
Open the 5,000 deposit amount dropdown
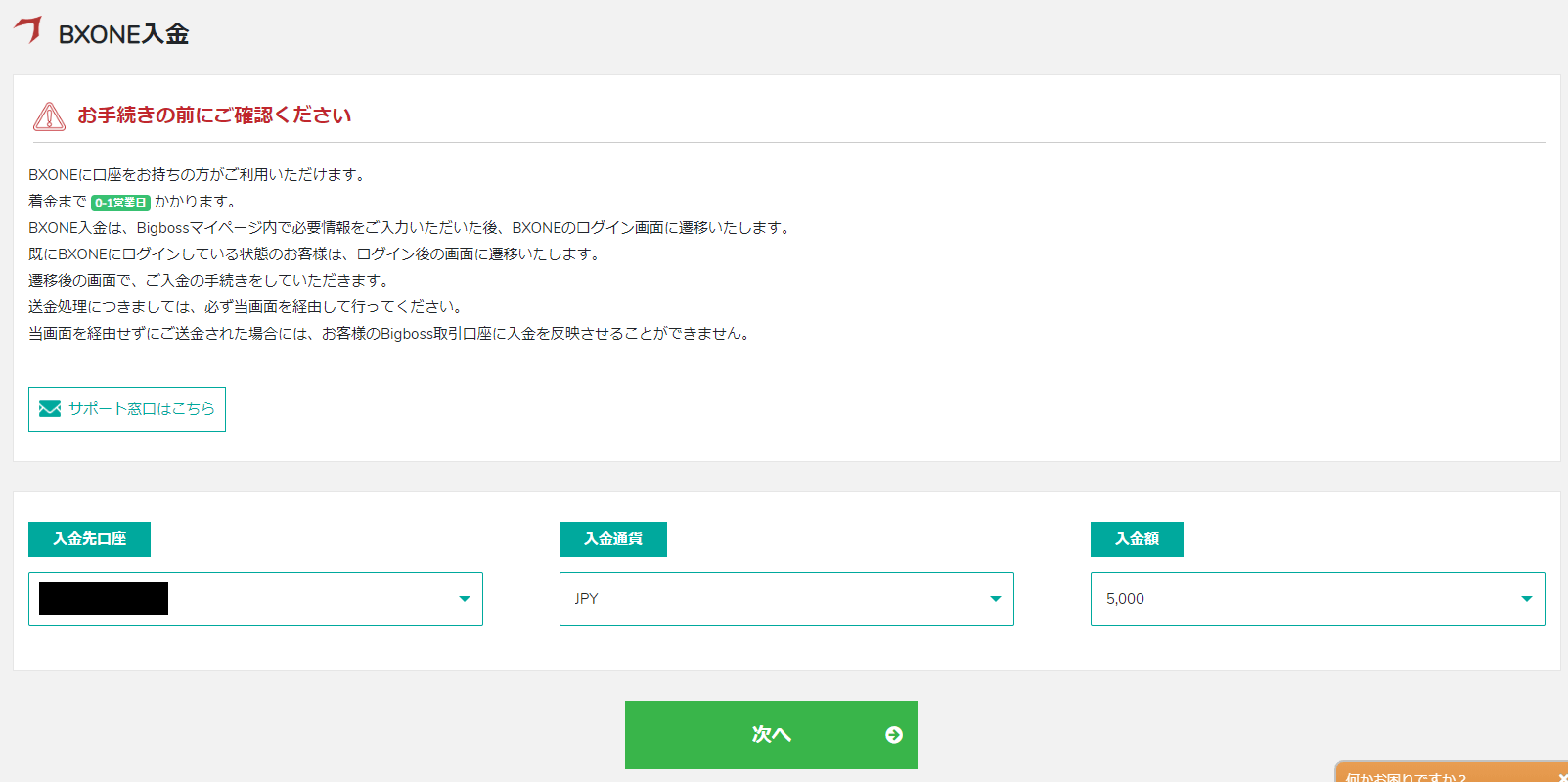click(1318, 599)
